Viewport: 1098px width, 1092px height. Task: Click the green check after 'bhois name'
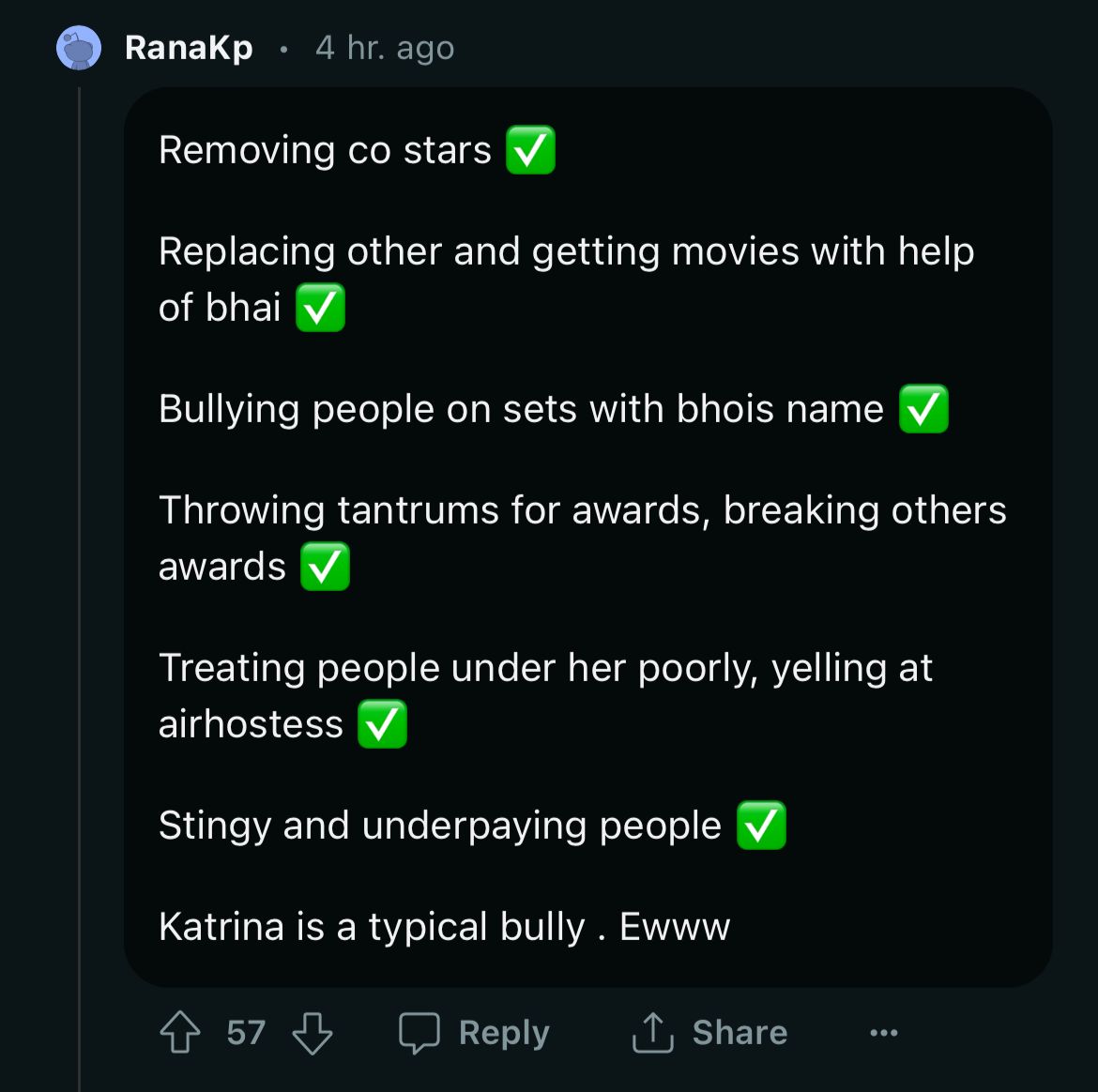pos(923,409)
